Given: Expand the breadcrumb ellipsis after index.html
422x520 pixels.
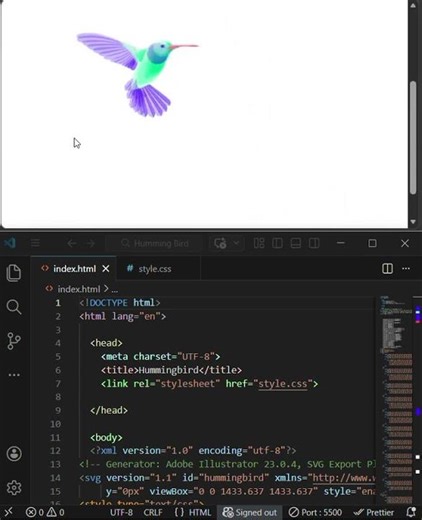Looking at the screenshot, I should (114, 290).
